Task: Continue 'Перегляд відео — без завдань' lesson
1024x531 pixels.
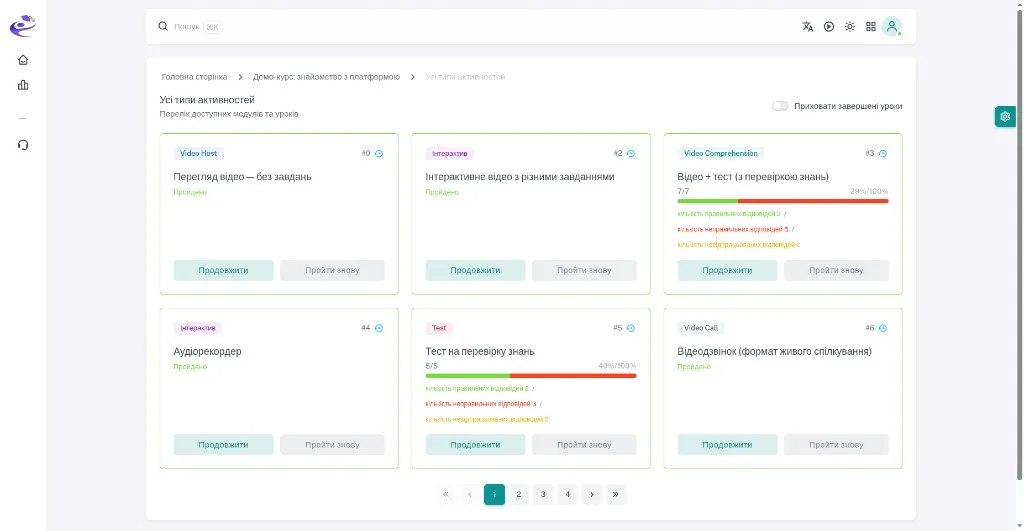Action: (223, 270)
